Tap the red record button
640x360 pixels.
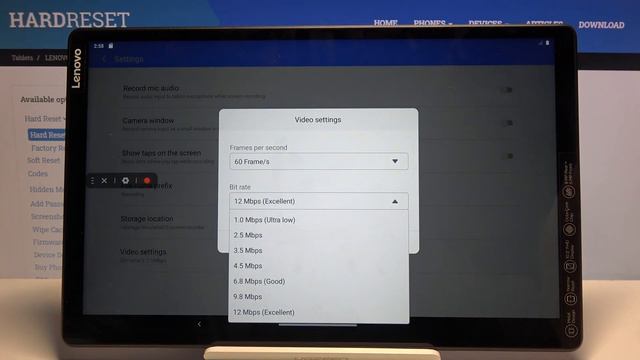147,180
